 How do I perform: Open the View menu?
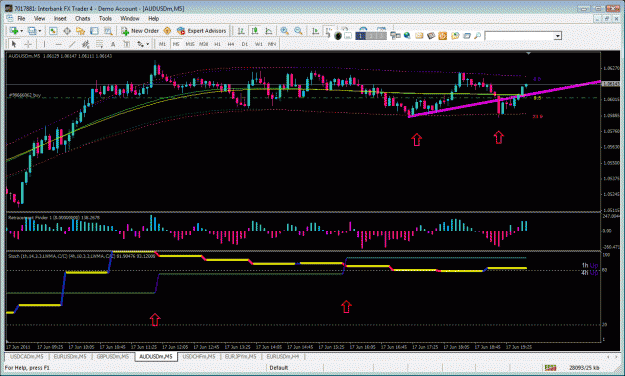39,18
